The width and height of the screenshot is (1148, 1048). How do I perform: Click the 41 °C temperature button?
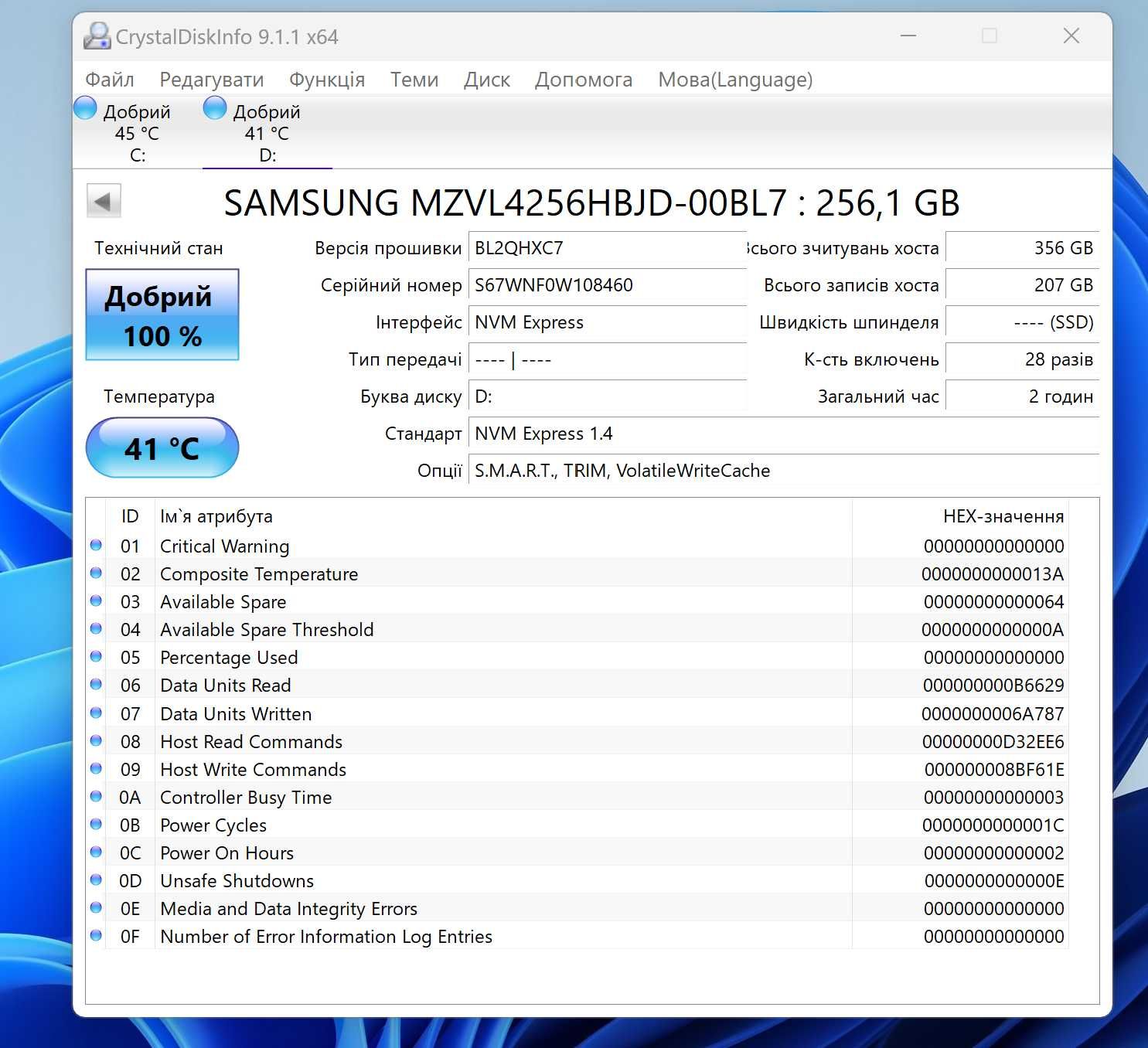(162, 447)
